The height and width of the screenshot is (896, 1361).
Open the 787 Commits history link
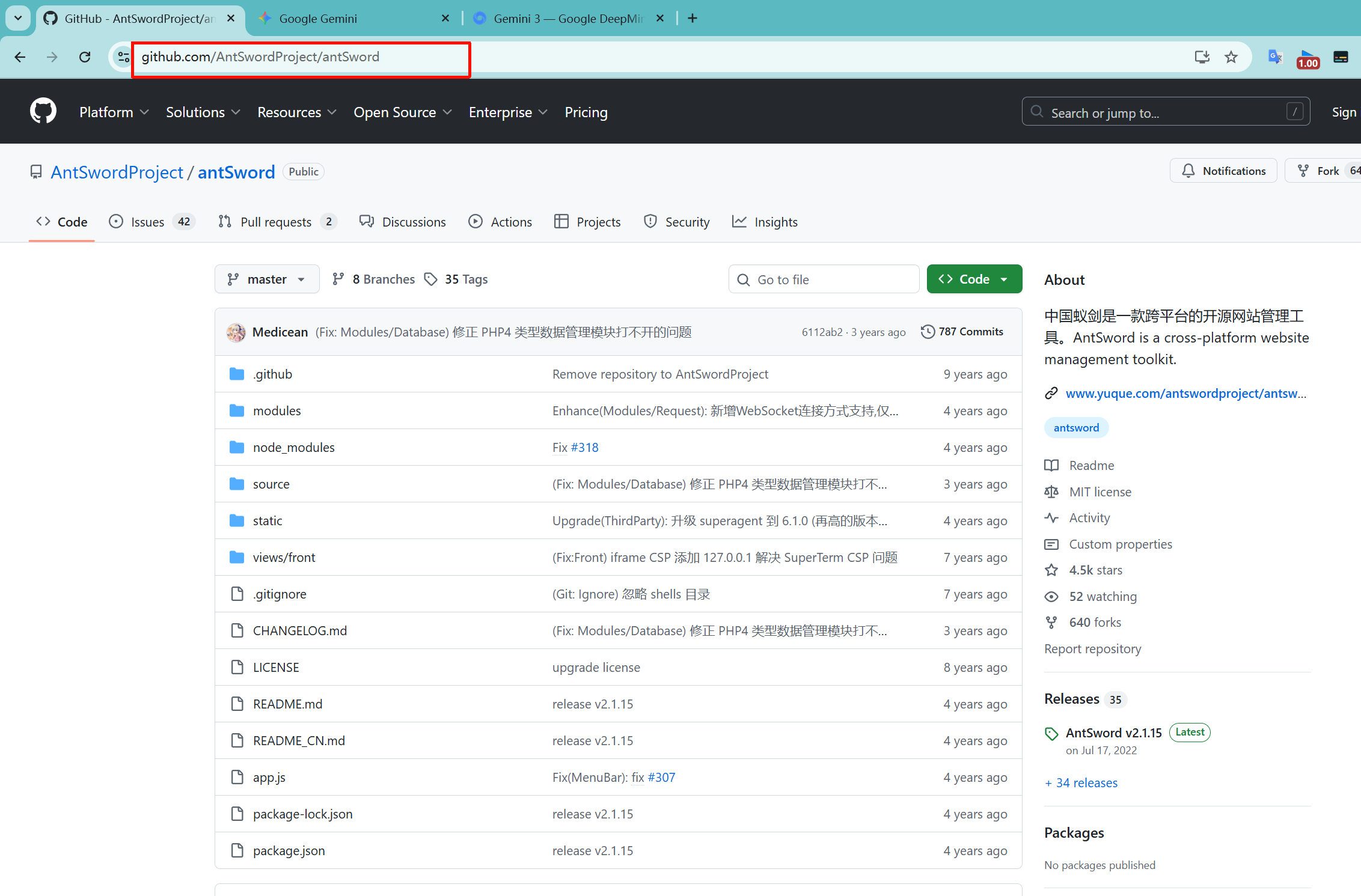962,332
